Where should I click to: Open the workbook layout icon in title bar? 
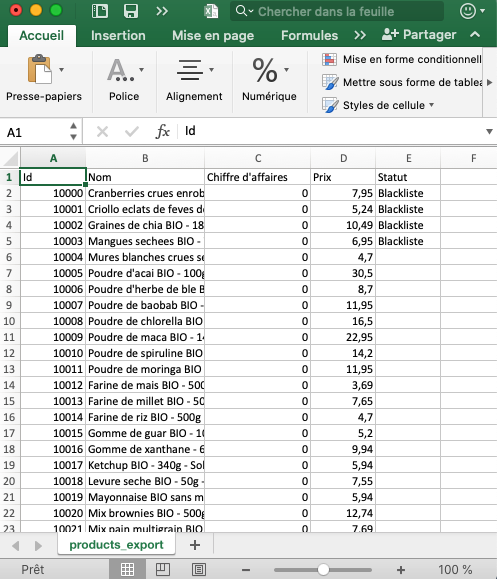coord(100,11)
